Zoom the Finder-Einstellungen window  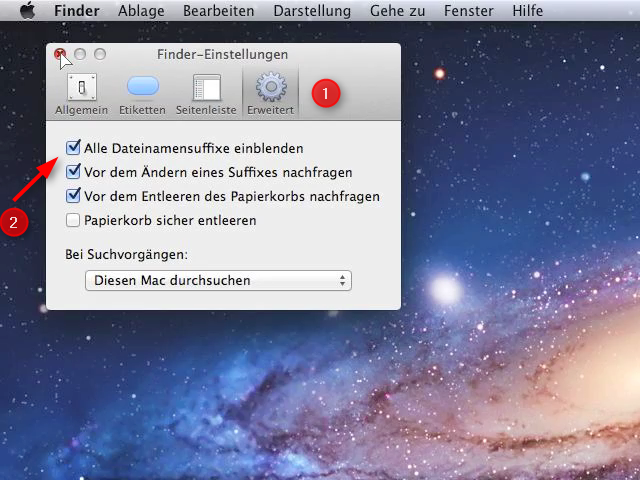100,54
